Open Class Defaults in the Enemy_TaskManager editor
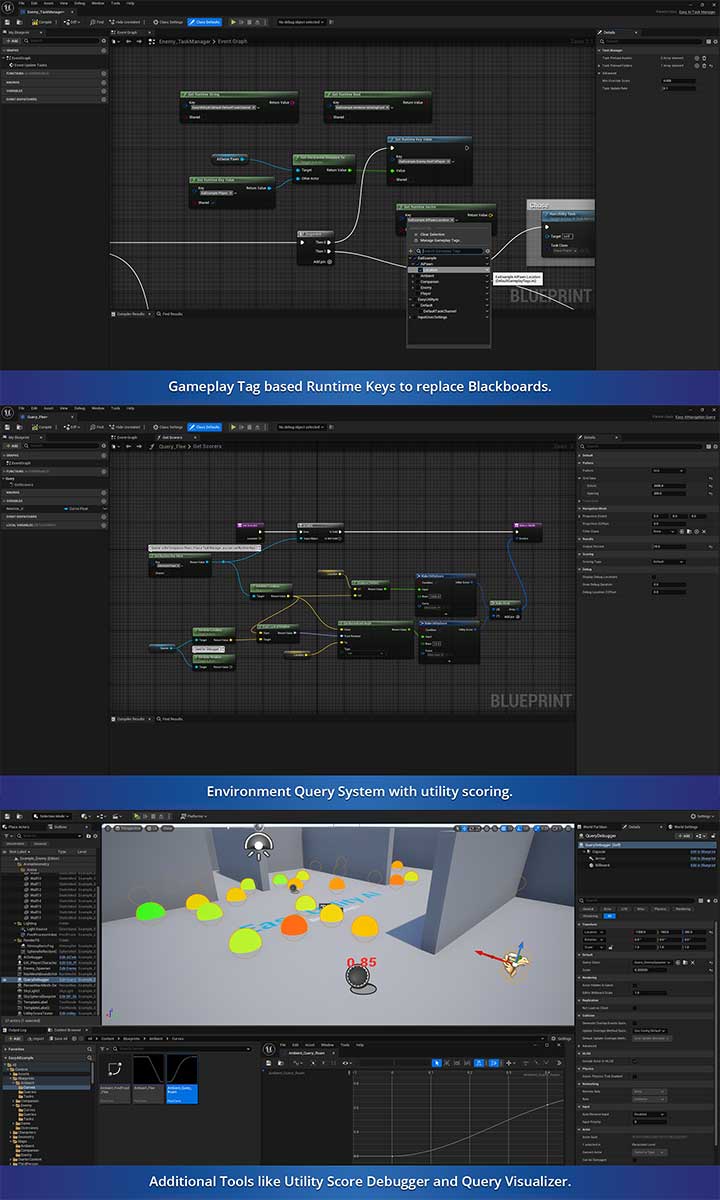 205,21
